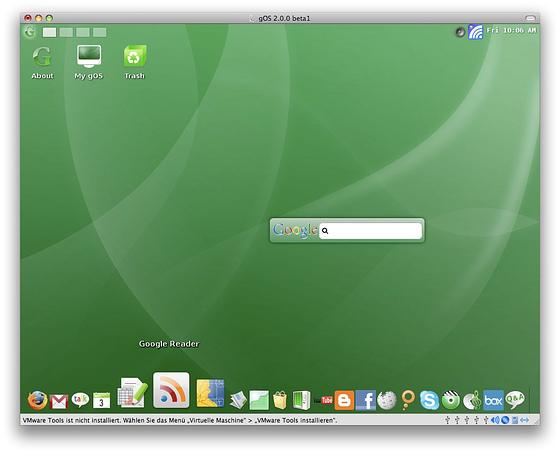Launch the green disc media player icon

click(x=450, y=400)
